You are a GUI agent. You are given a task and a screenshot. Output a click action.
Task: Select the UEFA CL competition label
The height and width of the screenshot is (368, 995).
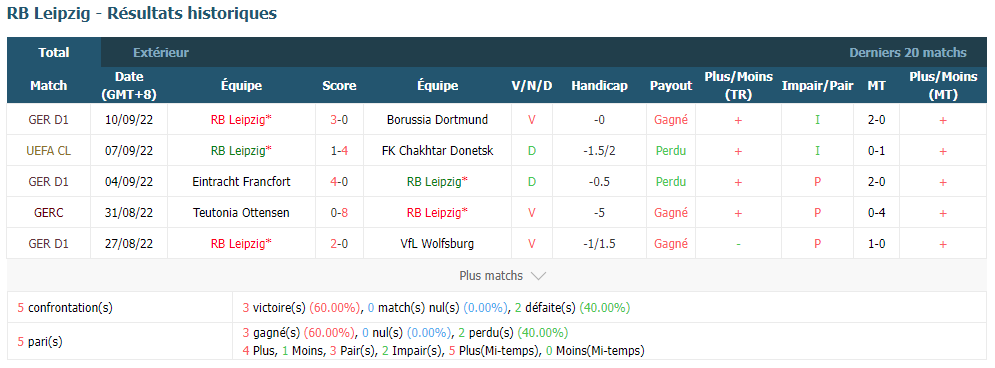coord(48,150)
